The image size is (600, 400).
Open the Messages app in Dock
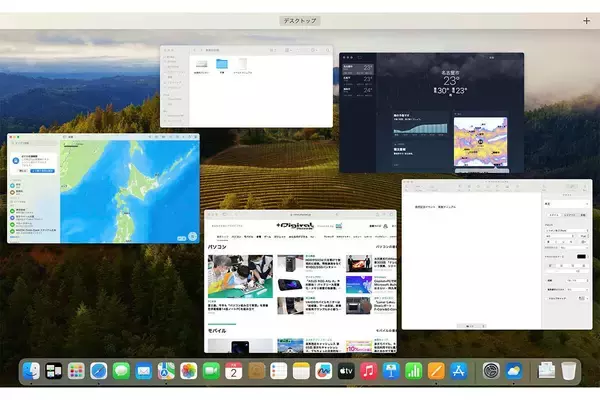(121, 371)
